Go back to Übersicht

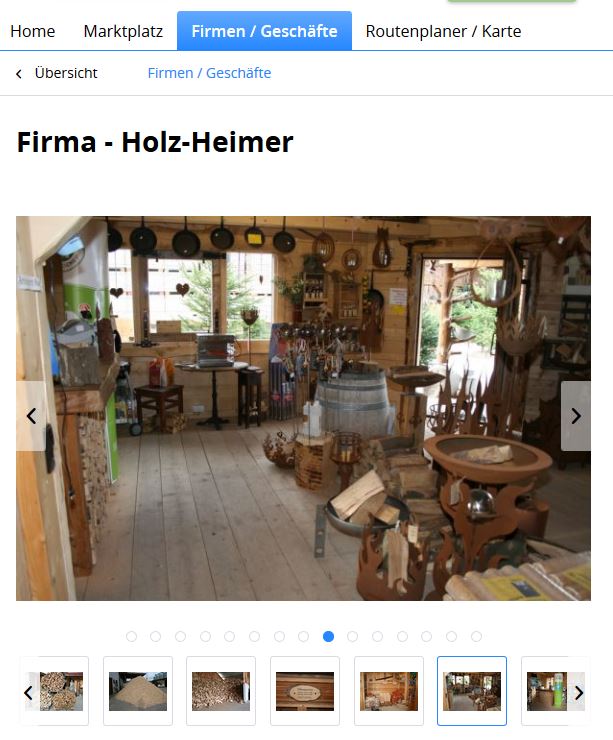pyautogui.click(x=66, y=73)
